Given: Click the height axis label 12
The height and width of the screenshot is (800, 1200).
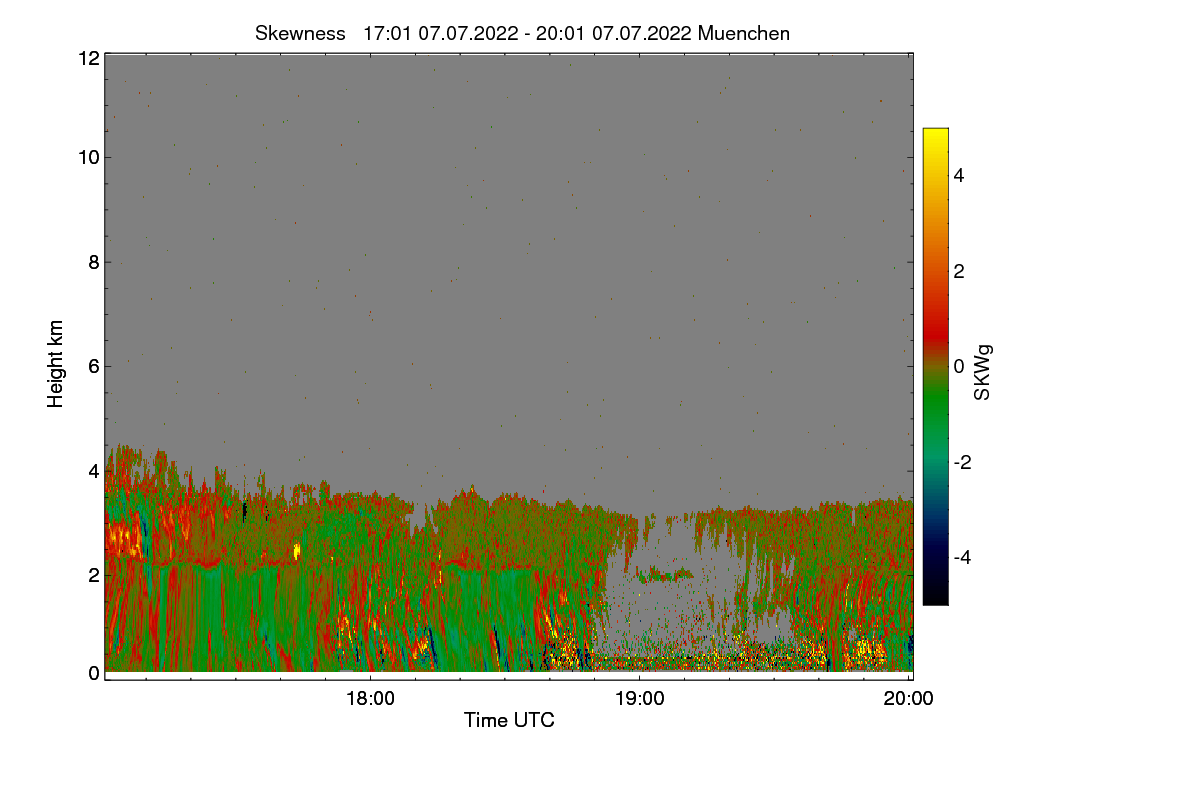Looking at the screenshot, I should point(87,58).
